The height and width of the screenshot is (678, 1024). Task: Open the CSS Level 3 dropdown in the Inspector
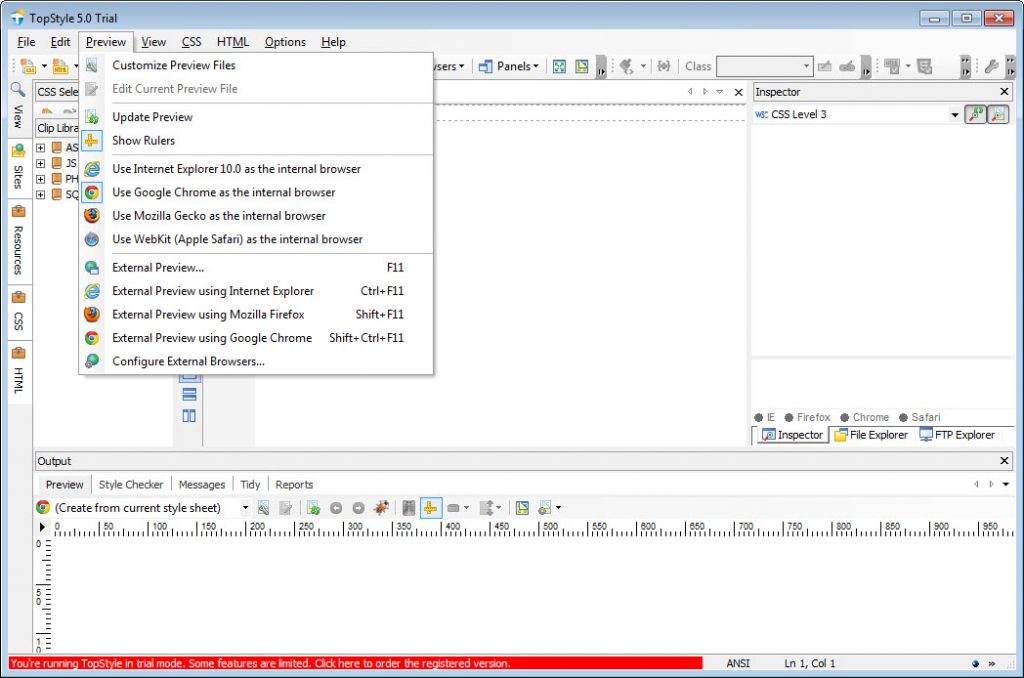[x=955, y=115]
